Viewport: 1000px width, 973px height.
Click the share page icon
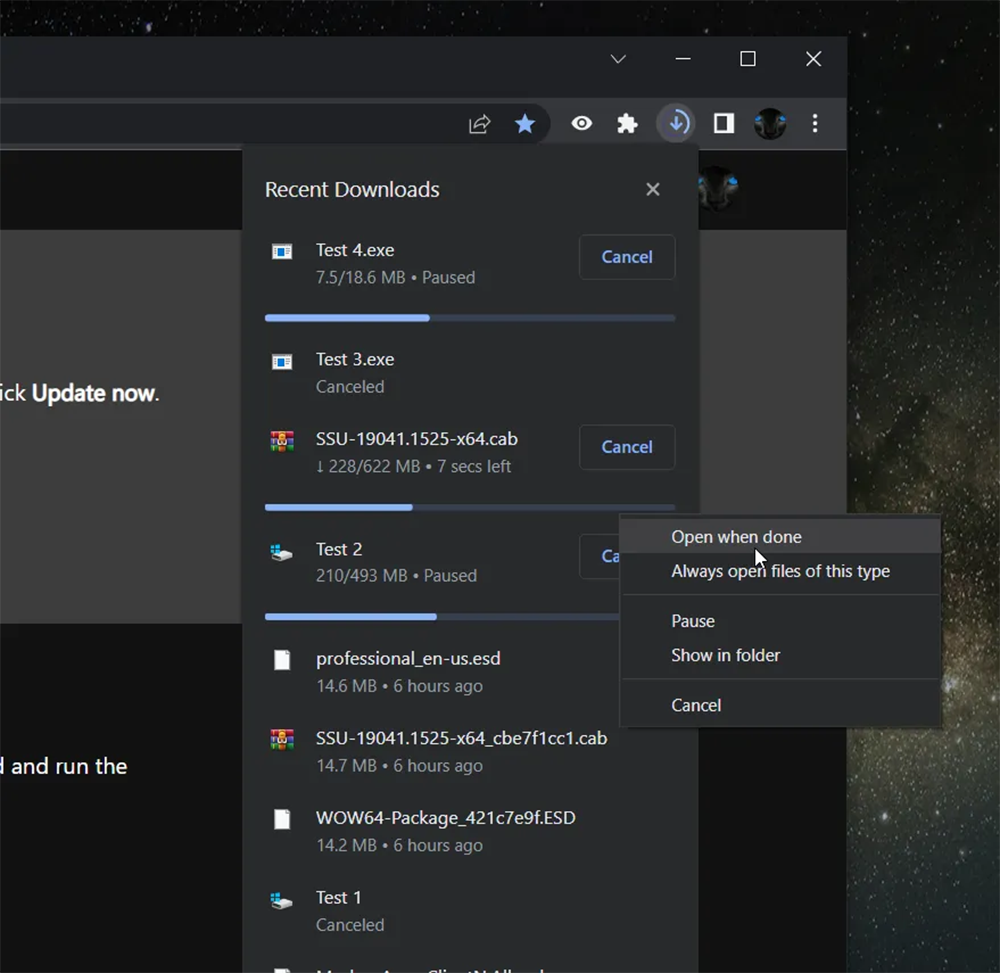[480, 123]
